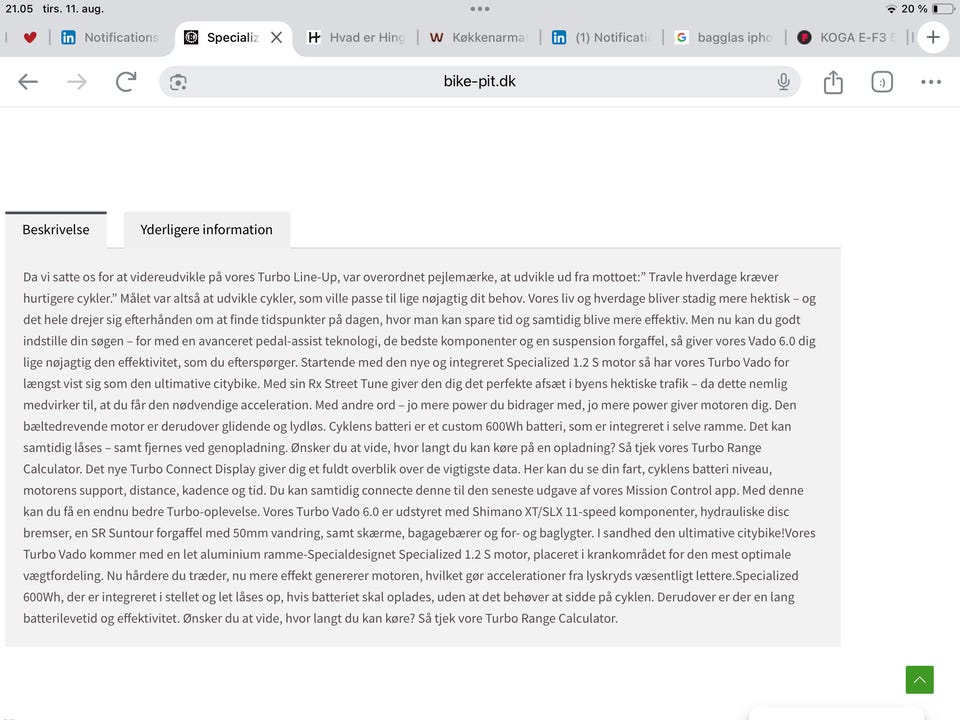The height and width of the screenshot is (720, 960).
Task: Select the Beskrivelse tab
Action: coord(56,230)
